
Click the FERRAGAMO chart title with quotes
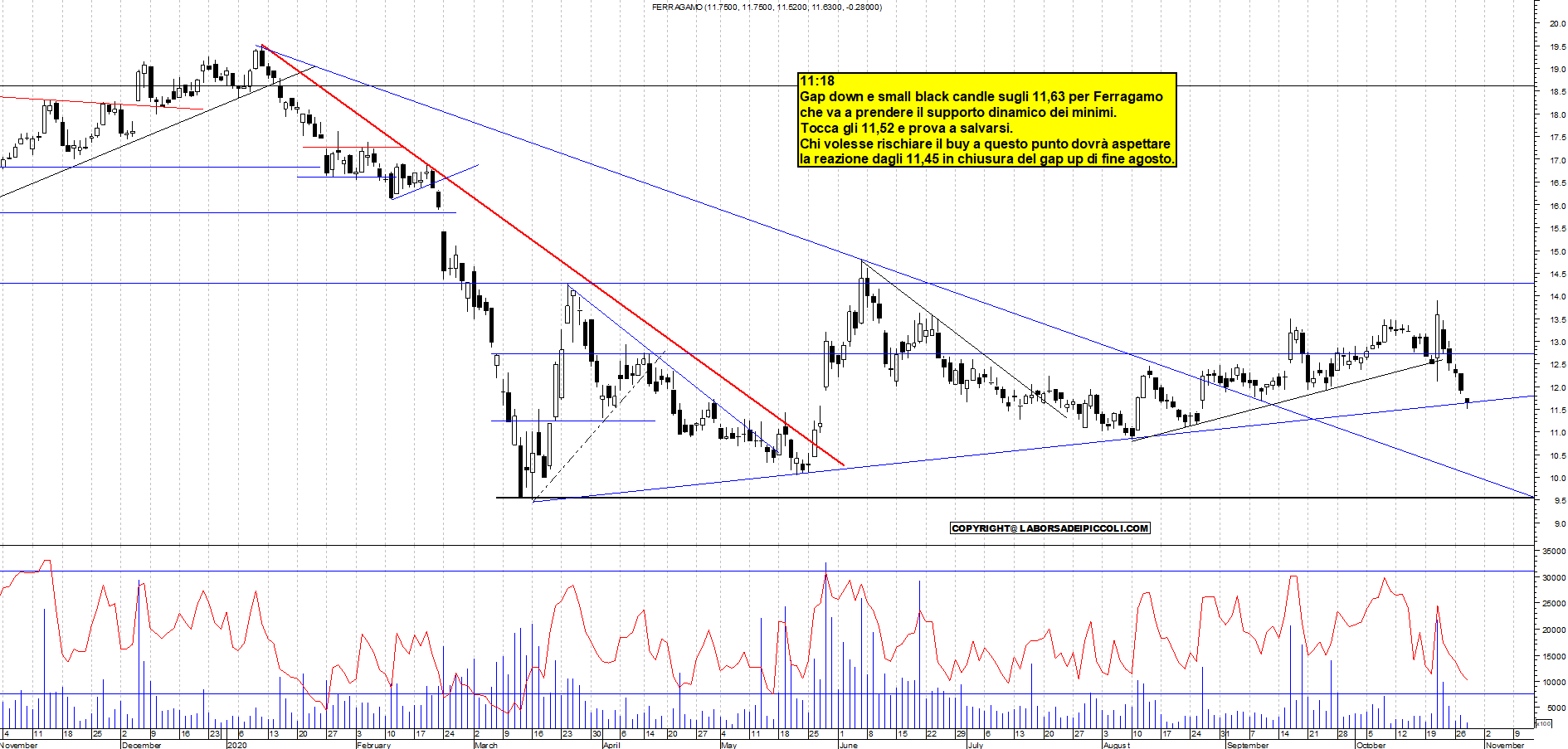[767, 7]
